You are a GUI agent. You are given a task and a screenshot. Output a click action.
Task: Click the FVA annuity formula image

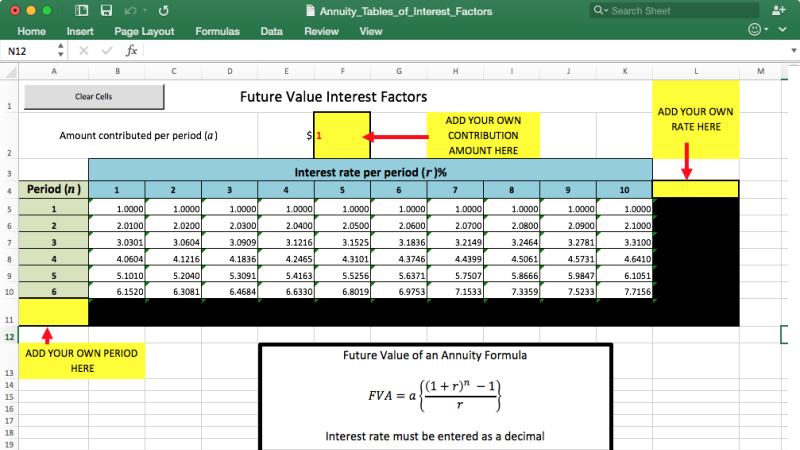tap(435, 395)
